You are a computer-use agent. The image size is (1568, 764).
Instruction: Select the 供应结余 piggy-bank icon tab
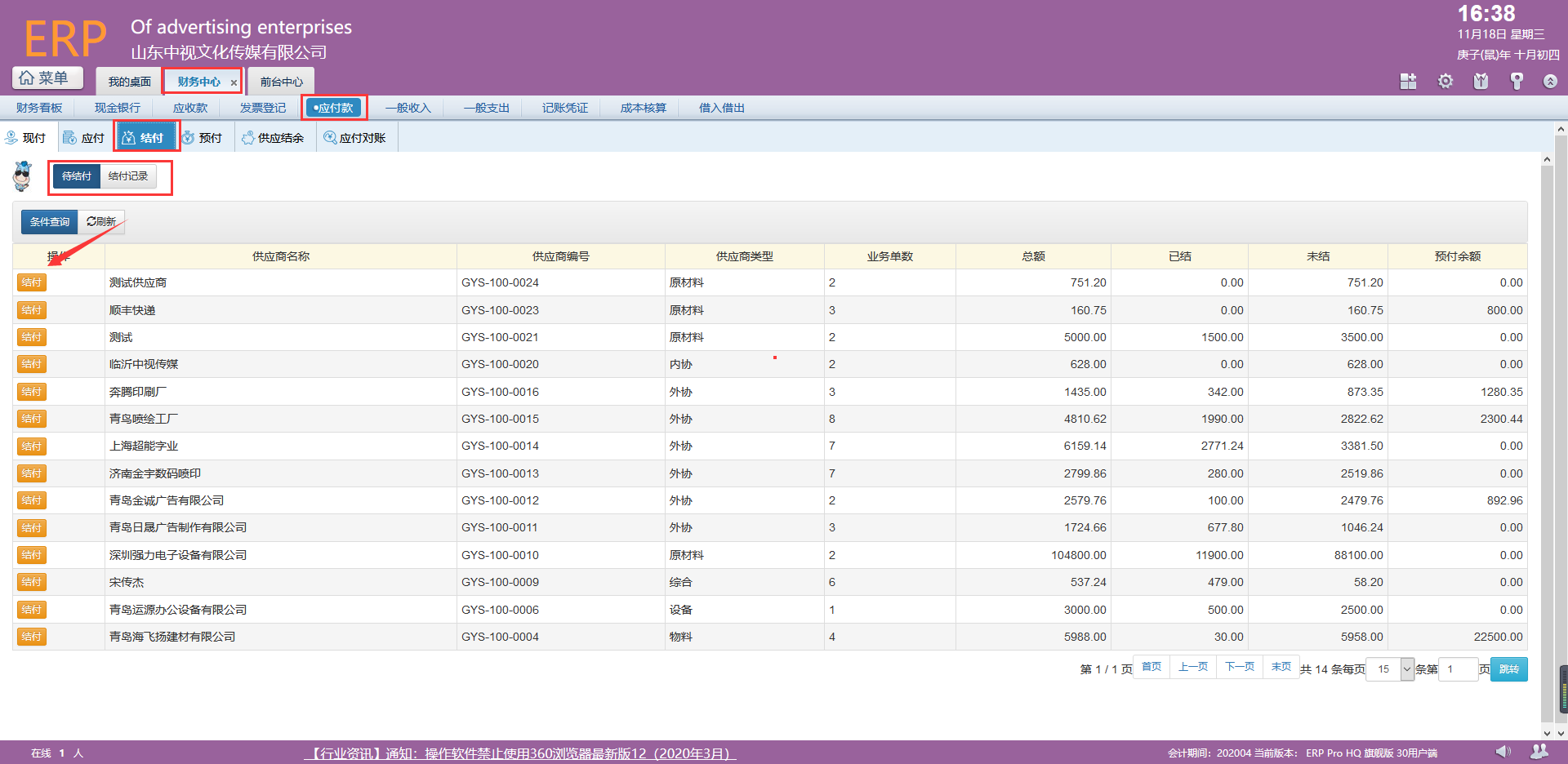pyautogui.click(x=274, y=138)
